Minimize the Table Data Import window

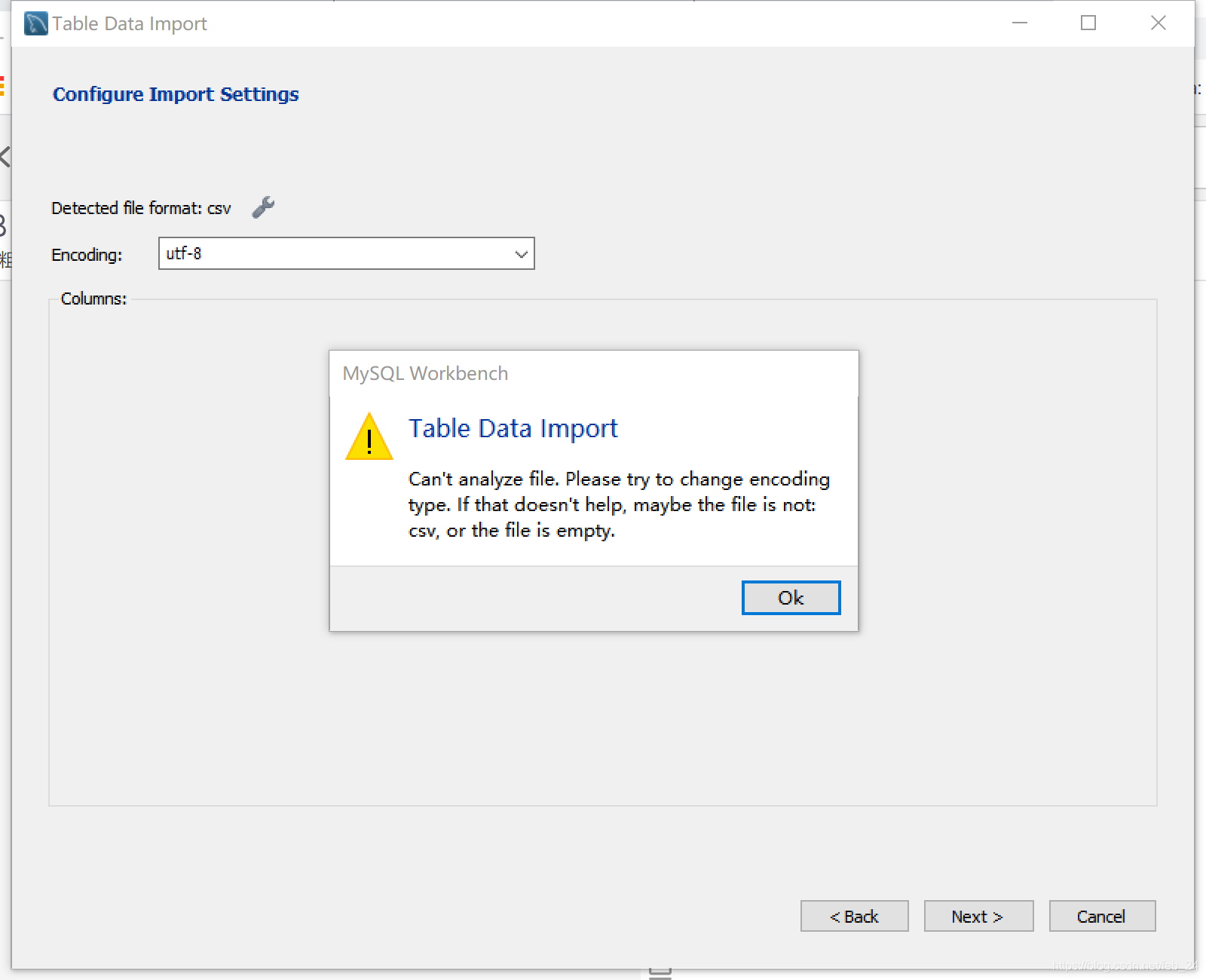(x=1020, y=23)
